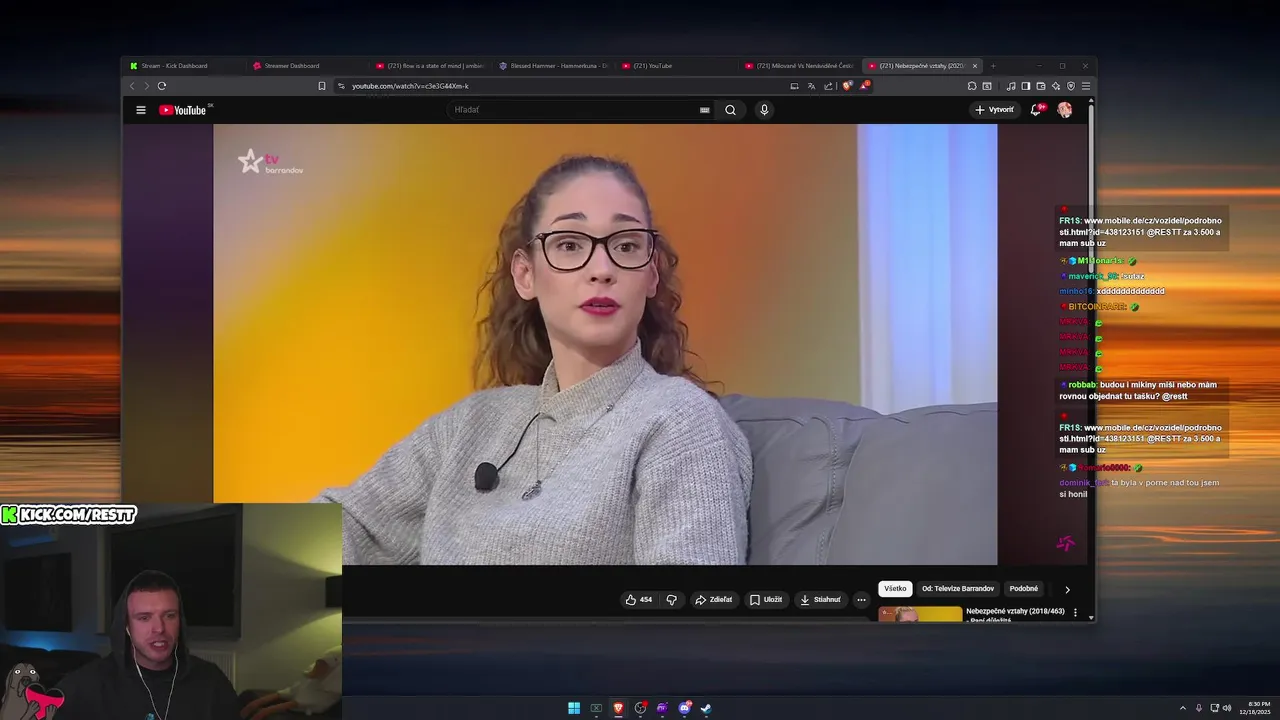
Task: Go forward in the browser
Action: pyautogui.click(x=146, y=86)
